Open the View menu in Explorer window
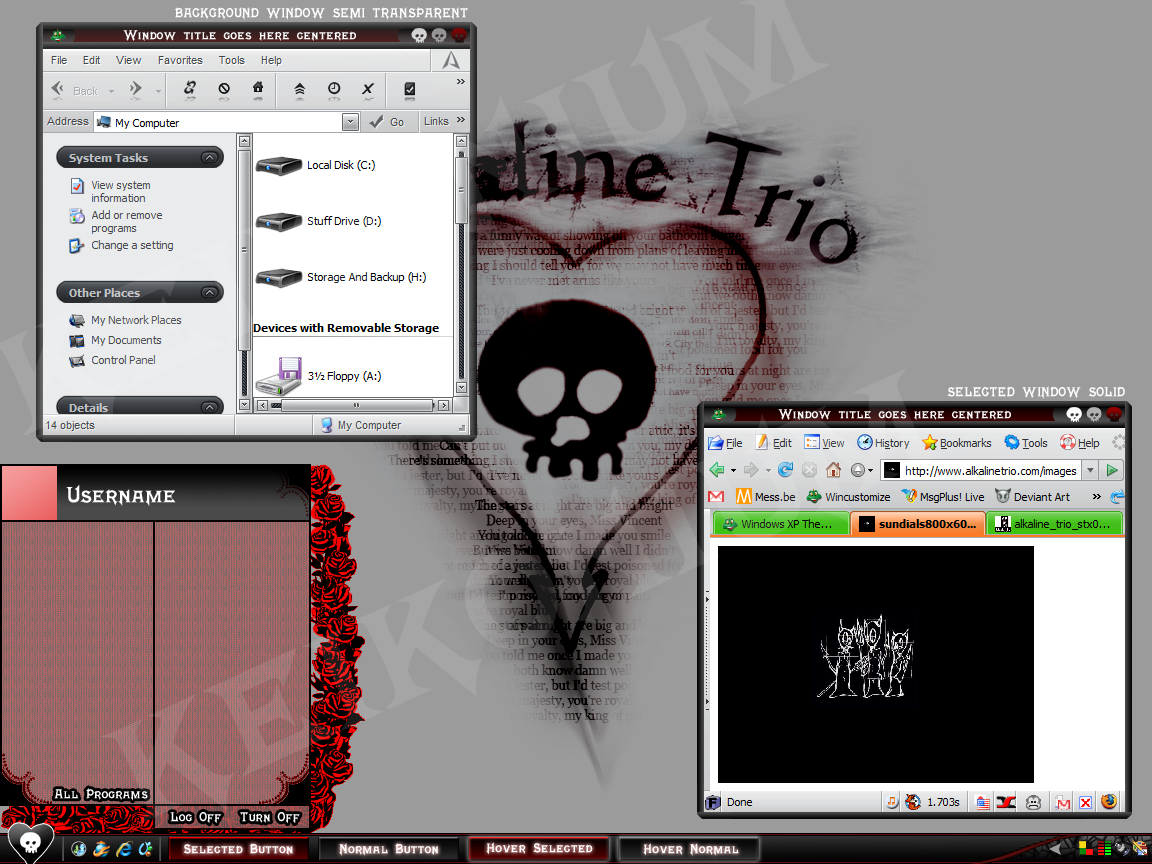This screenshot has width=1152, height=864. click(x=128, y=60)
